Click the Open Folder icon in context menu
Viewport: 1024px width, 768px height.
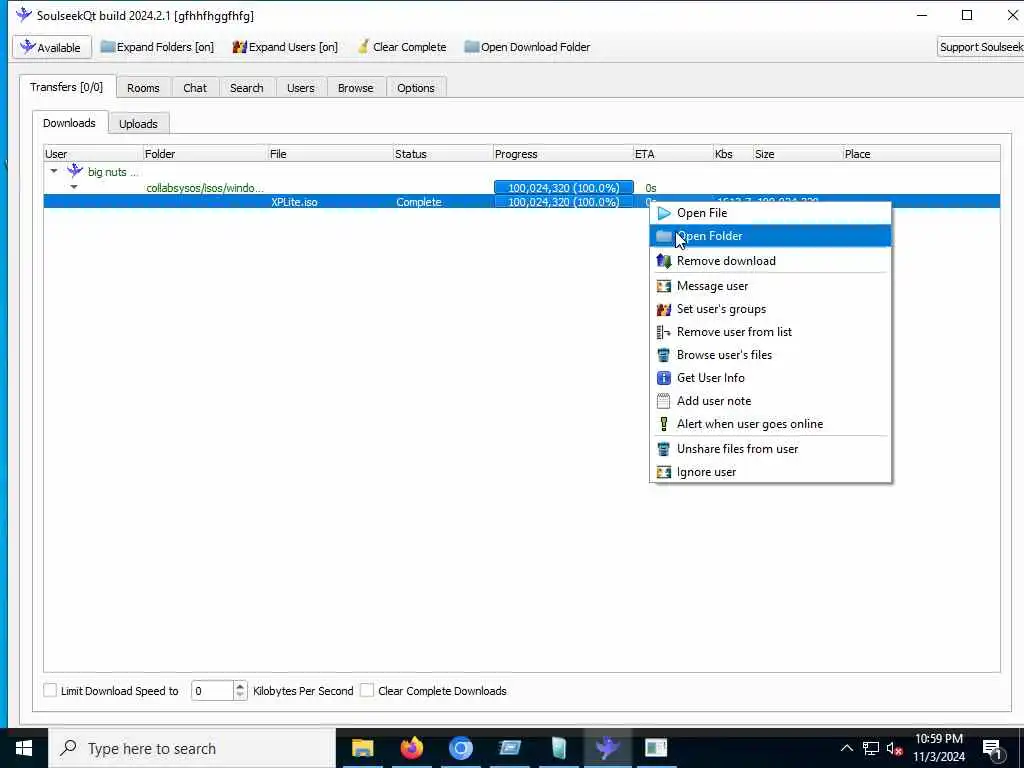click(664, 236)
